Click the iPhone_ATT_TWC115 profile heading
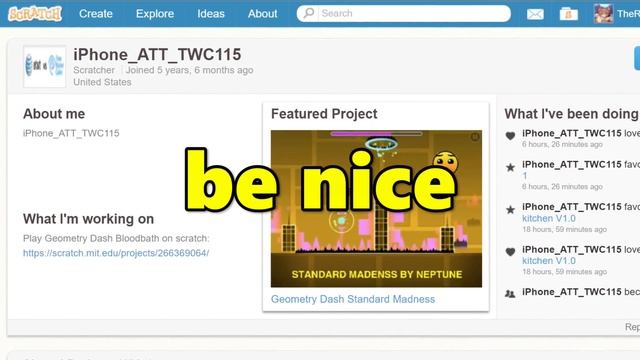 [x=157, y=54]
